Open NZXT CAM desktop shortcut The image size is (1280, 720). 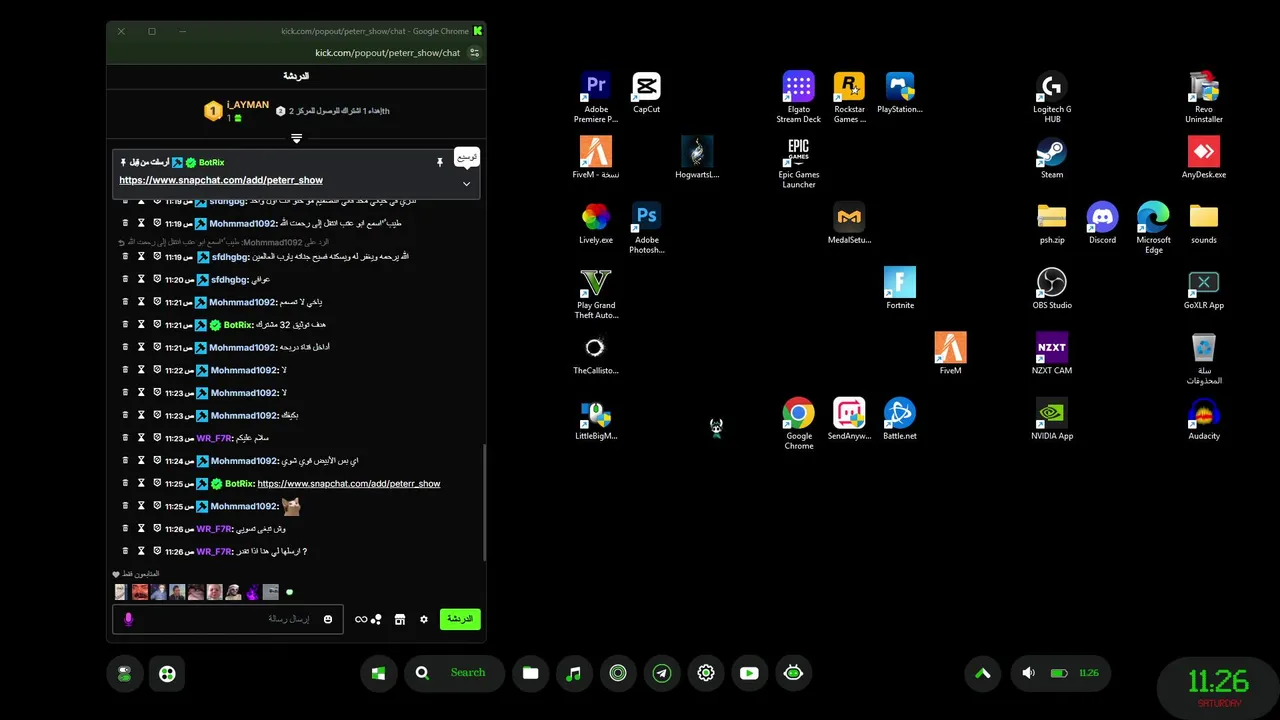(1052, 353)
